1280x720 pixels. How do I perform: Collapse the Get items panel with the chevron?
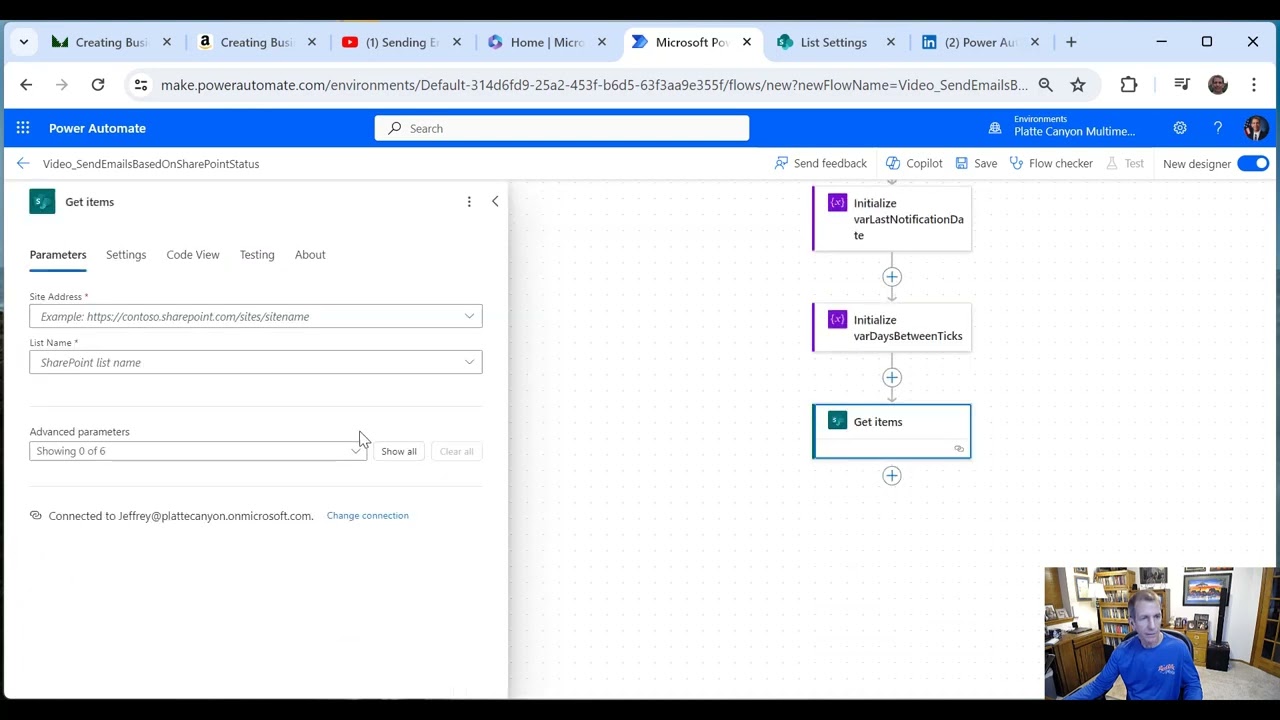pyautogui.click(x=495, y=202)
